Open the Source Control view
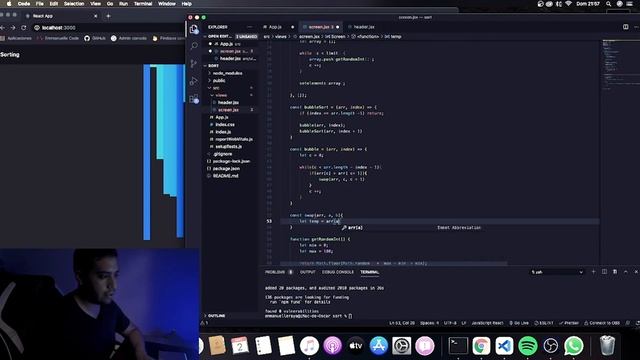The width and height of the screenshot is (640, 360). point(194,64)
